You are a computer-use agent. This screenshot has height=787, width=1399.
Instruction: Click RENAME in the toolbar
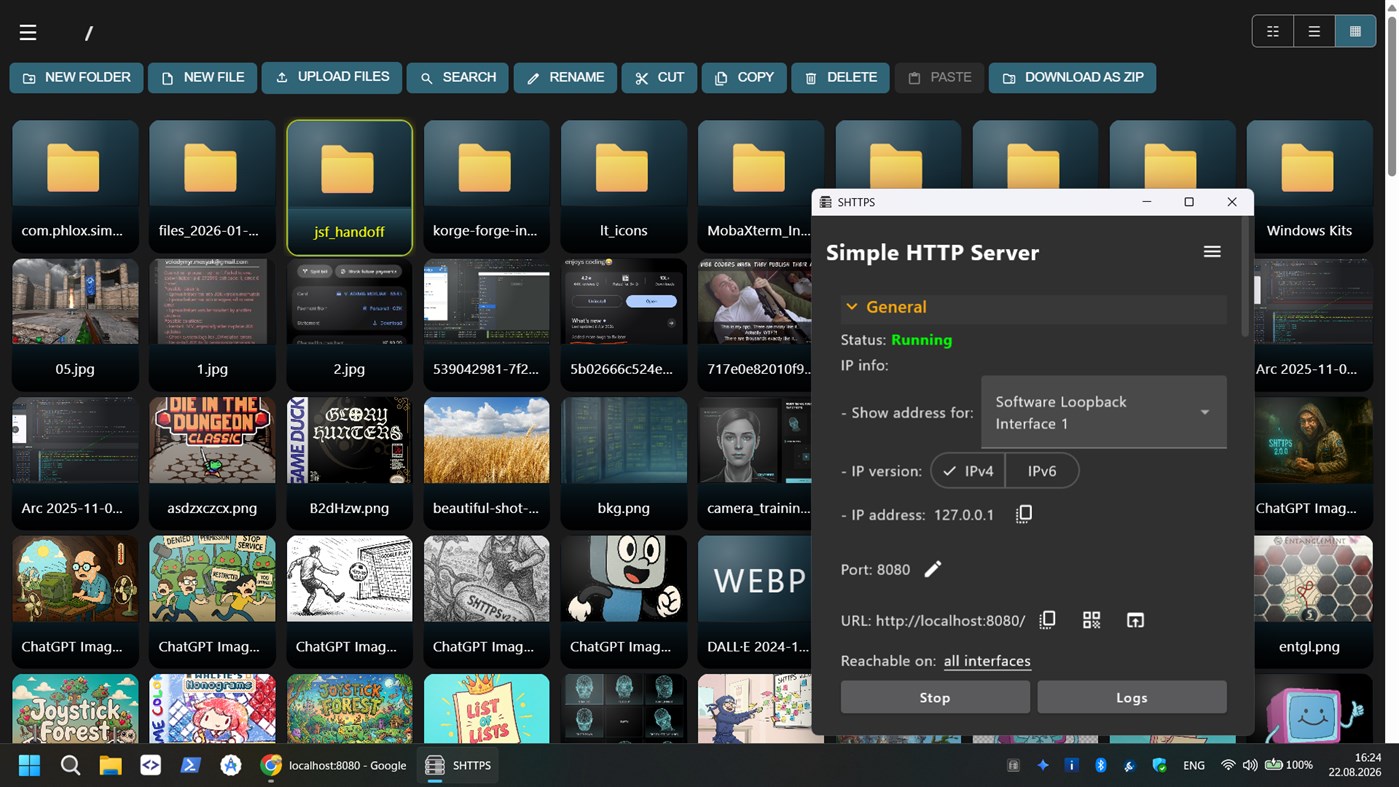pos(565,77)
